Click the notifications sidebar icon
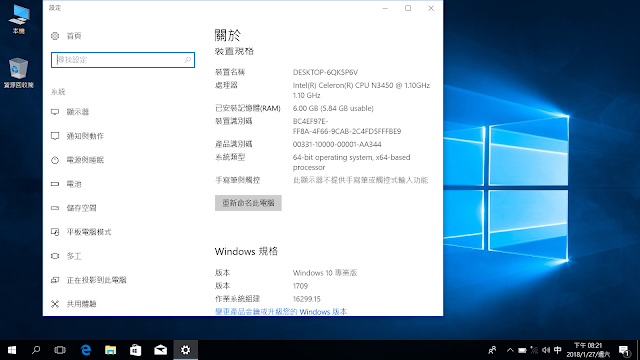The width and height of the screenshot is (640, 360). 55,136
